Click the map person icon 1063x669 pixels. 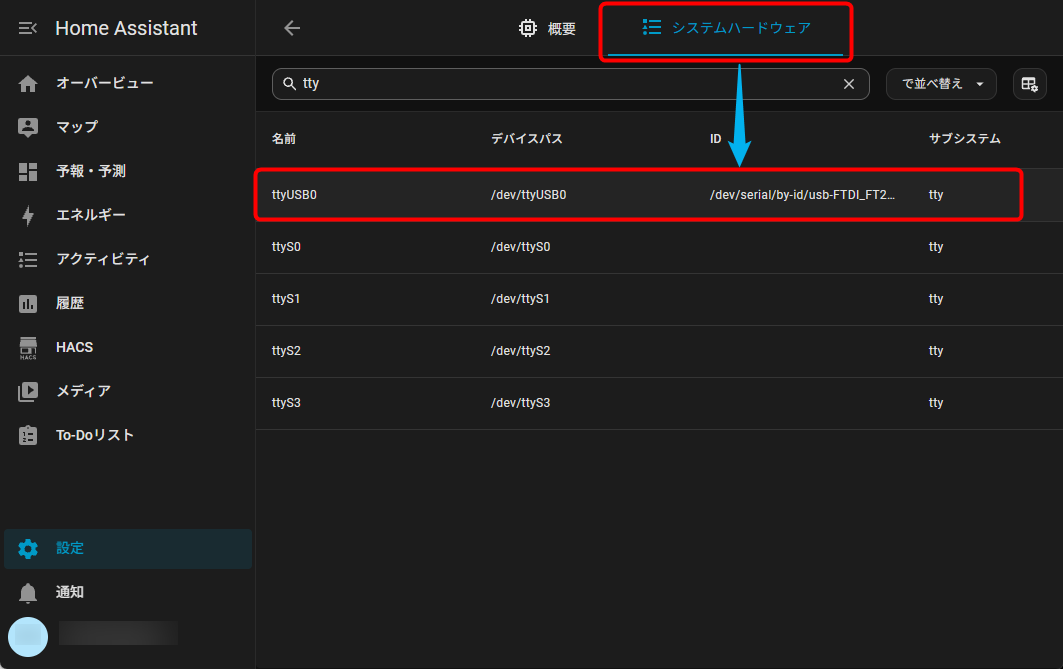[x=28, y=127]
